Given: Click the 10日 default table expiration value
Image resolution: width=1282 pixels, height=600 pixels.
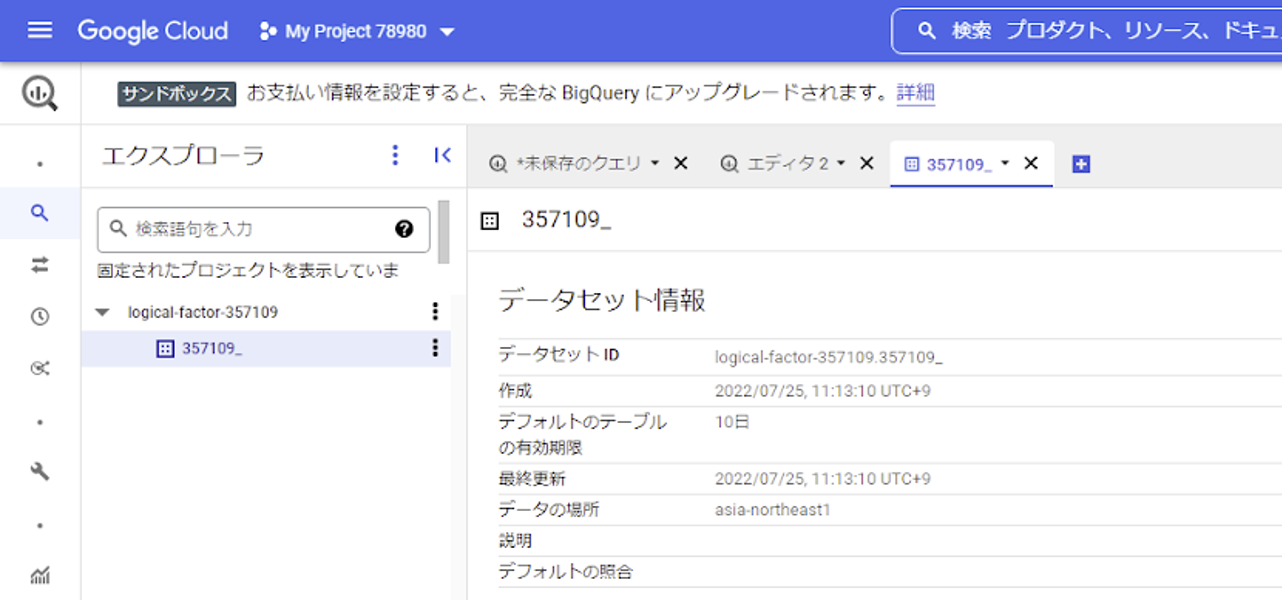Looking at the screenshot, I should 732,422.
